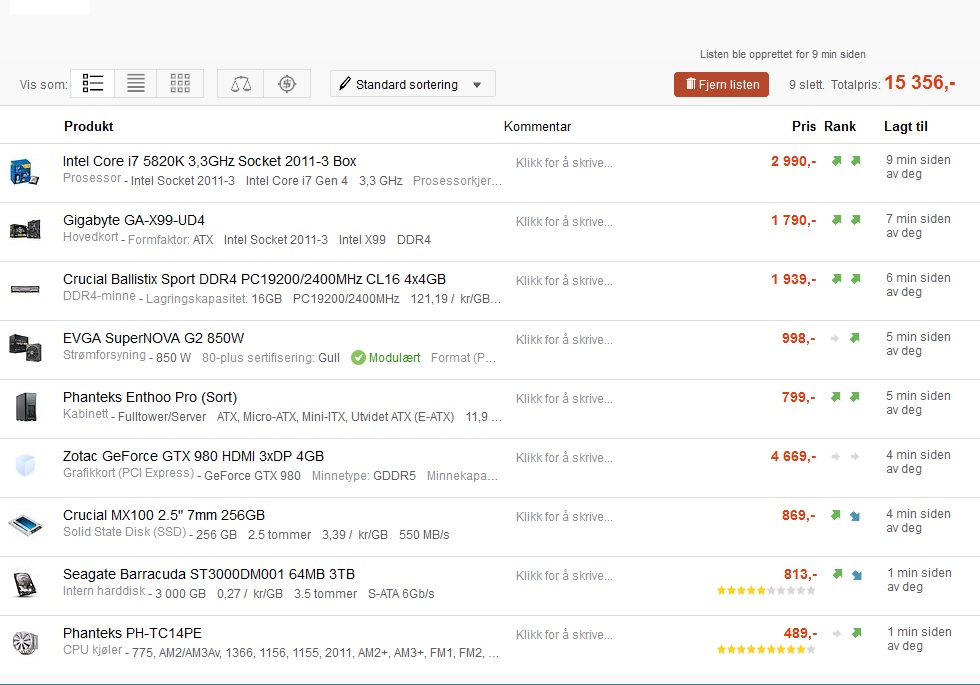Screen dimensions: 980x685
Task: Click price 4 669,- for Zotac GTX 980
Action: [793, 456]
